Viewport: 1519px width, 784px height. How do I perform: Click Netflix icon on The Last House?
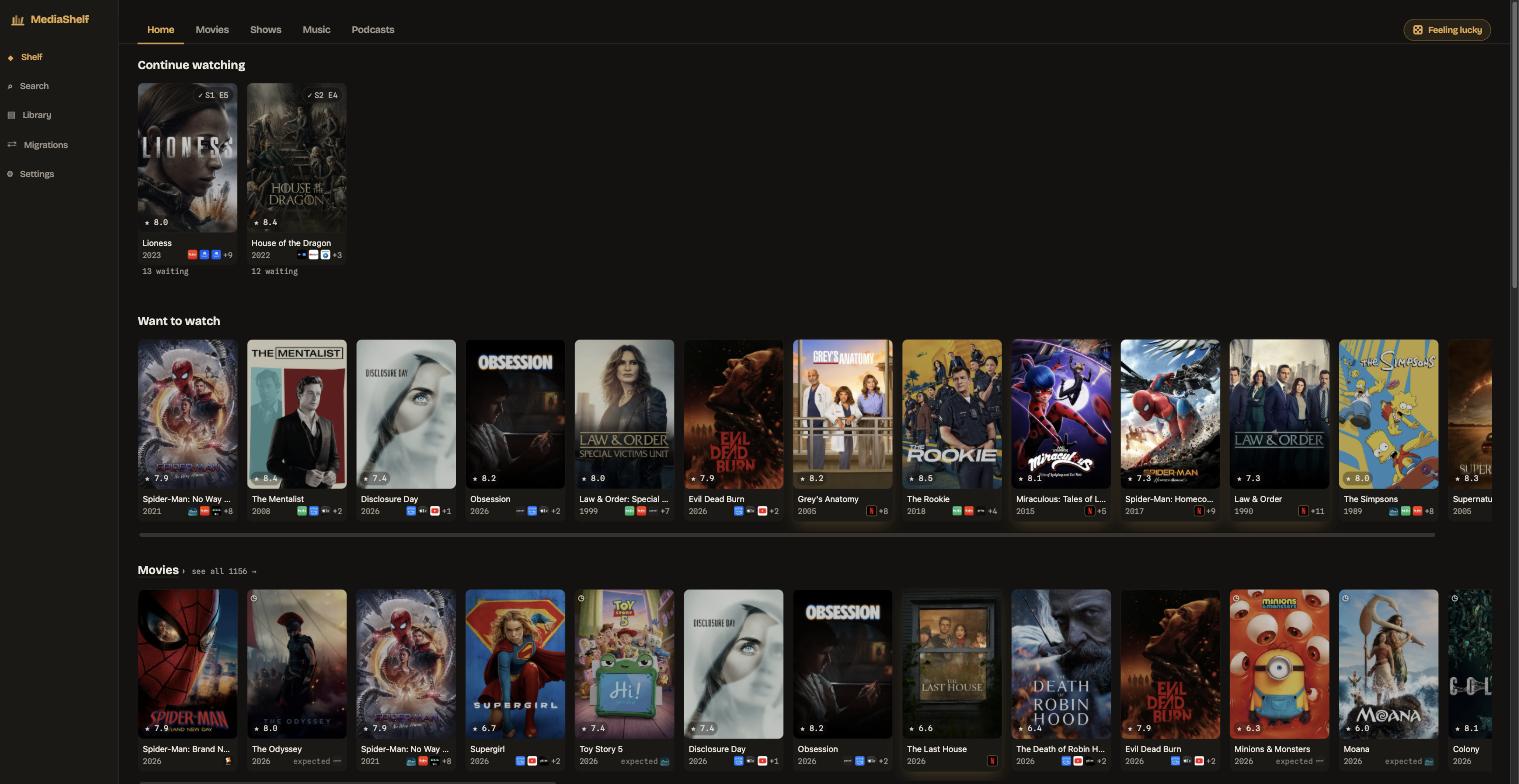992,761
